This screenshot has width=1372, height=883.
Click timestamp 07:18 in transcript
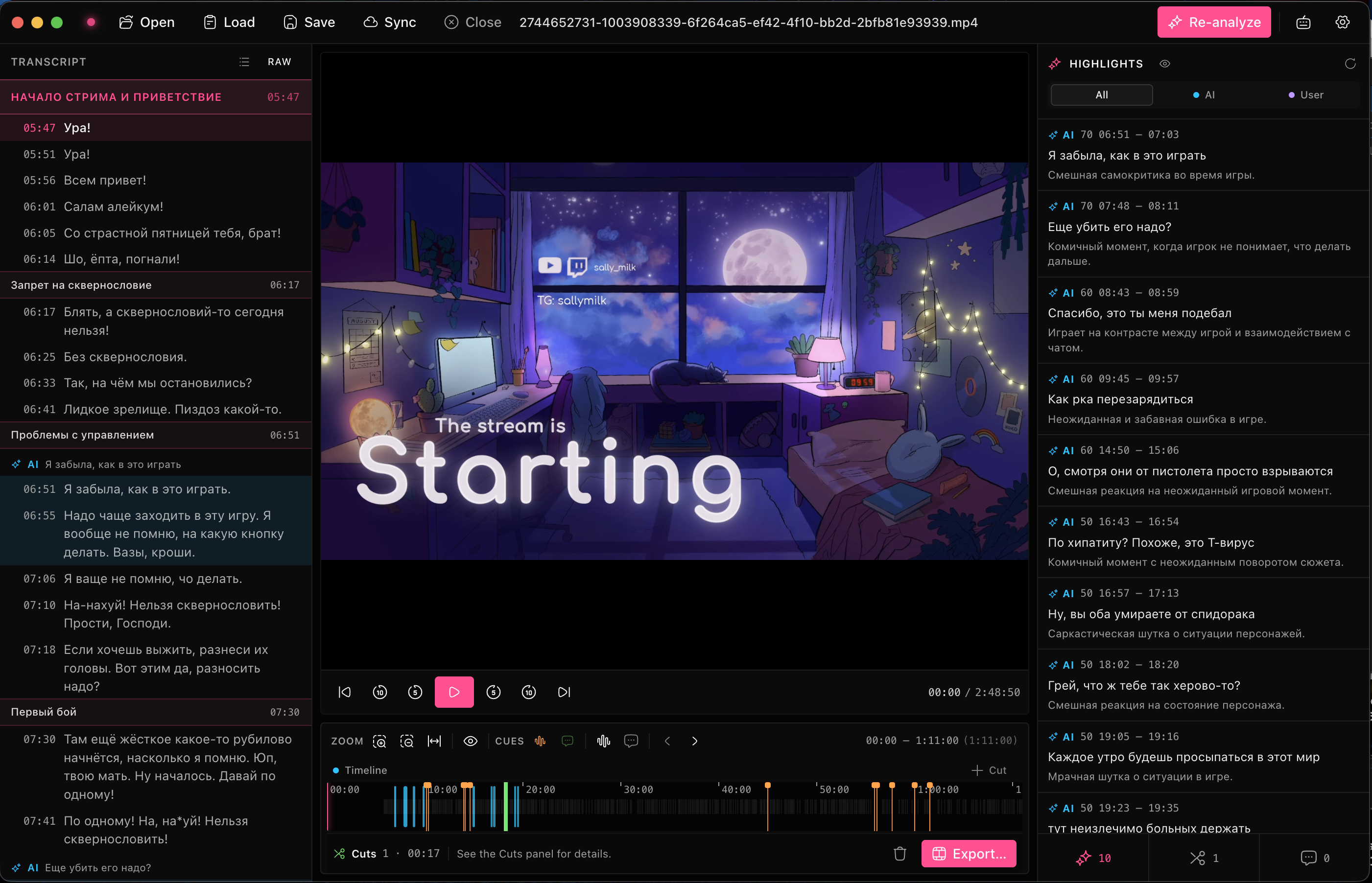[x=39, y=650]
